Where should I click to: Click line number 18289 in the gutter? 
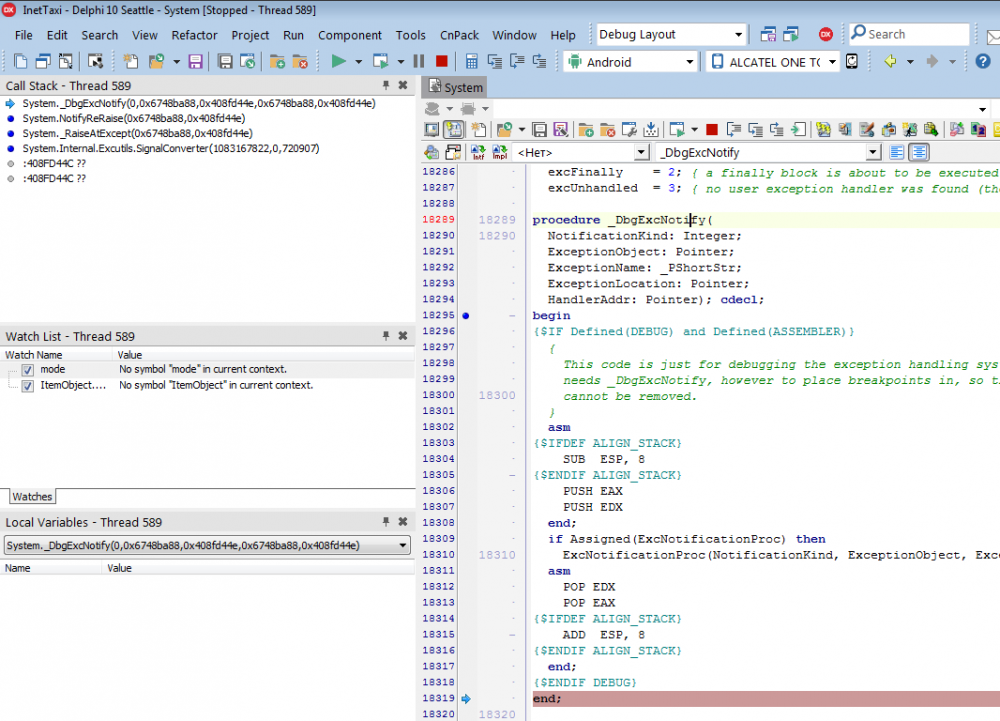click(439, 220)
